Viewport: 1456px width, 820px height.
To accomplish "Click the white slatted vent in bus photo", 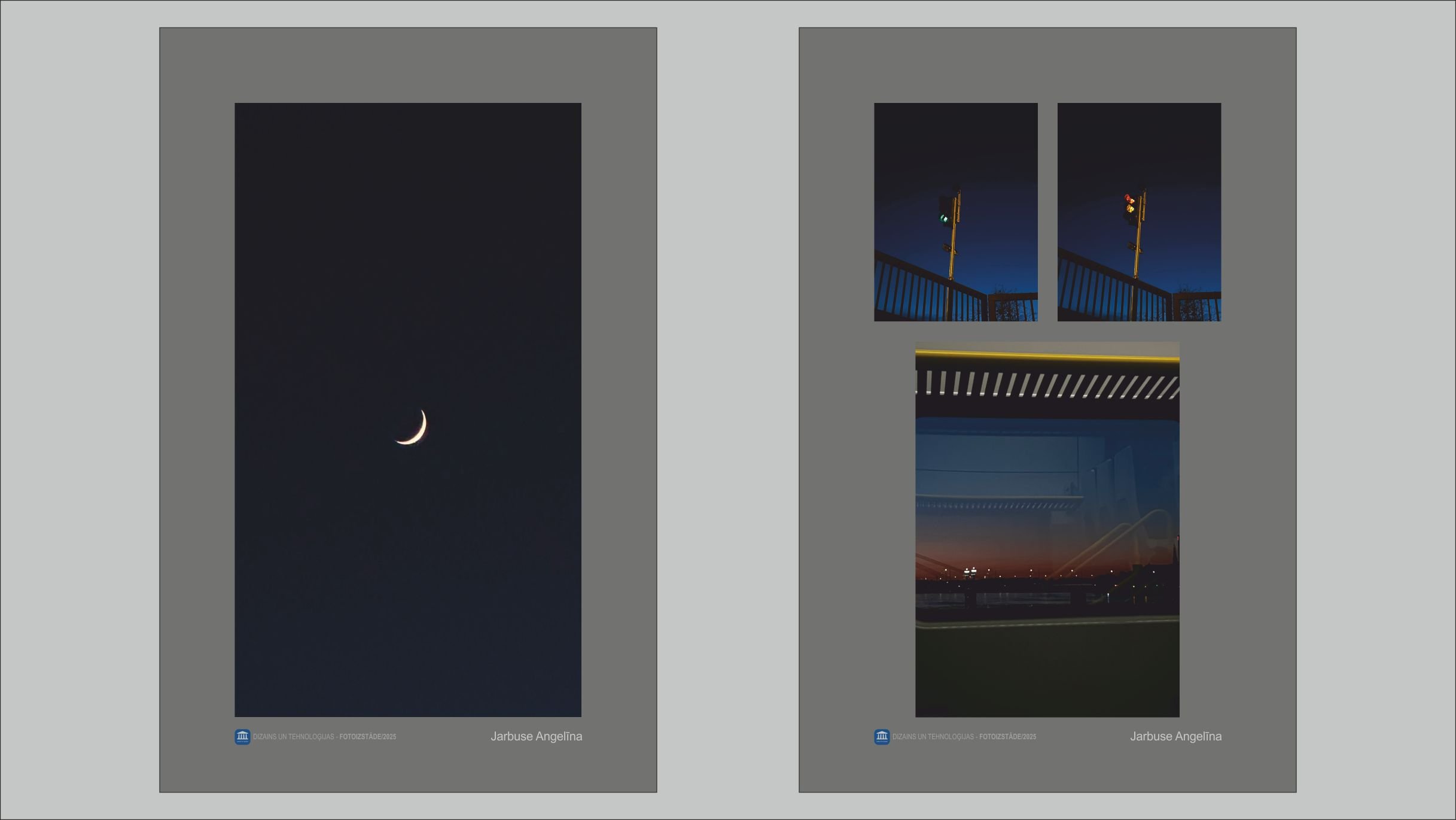I will pyautogui.click(x=1047, y=384).
